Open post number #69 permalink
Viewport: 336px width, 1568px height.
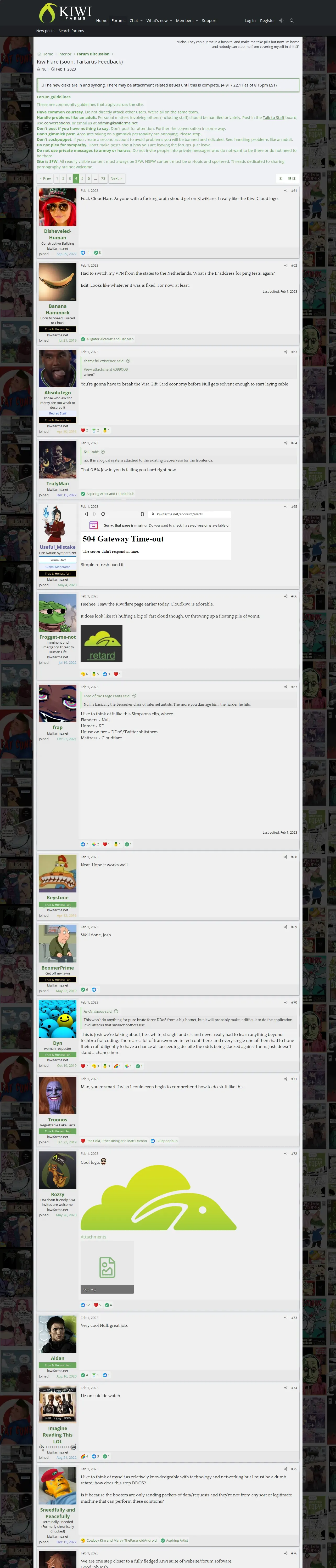click(294, 927)
